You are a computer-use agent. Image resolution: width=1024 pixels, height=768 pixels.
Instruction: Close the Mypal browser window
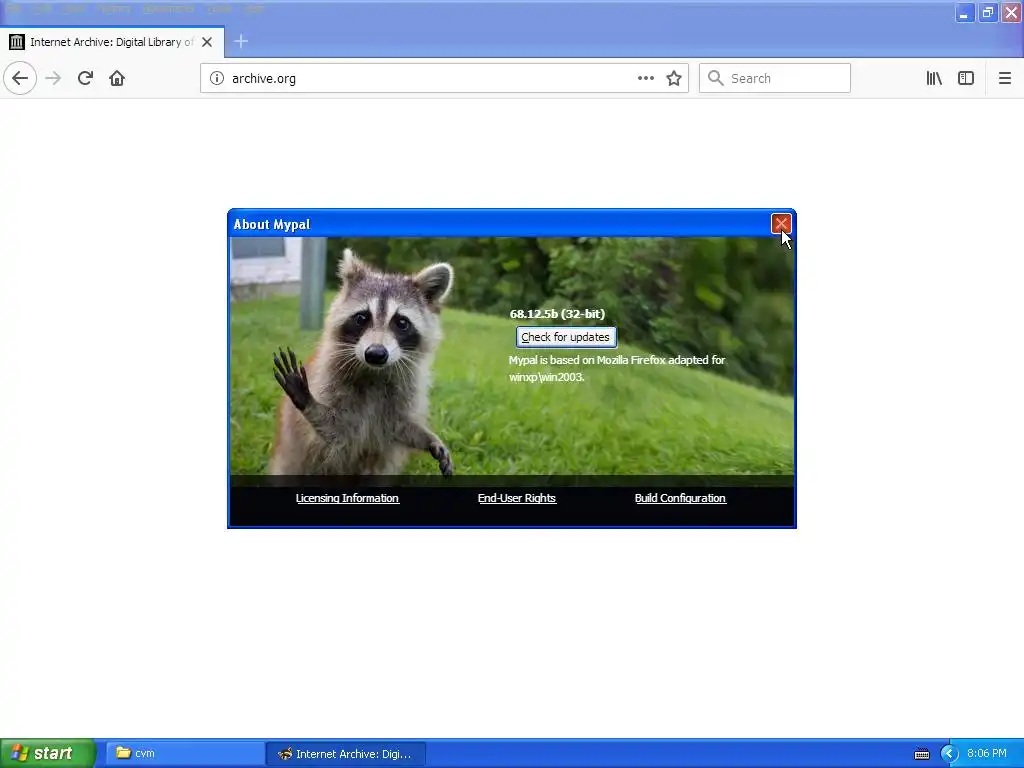[x=1011, y=12]
